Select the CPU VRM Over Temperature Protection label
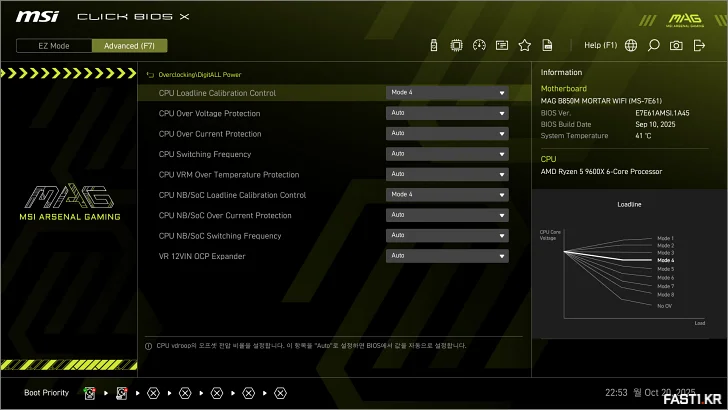Viewport: 728px width, 410px height. pos(229,175)
